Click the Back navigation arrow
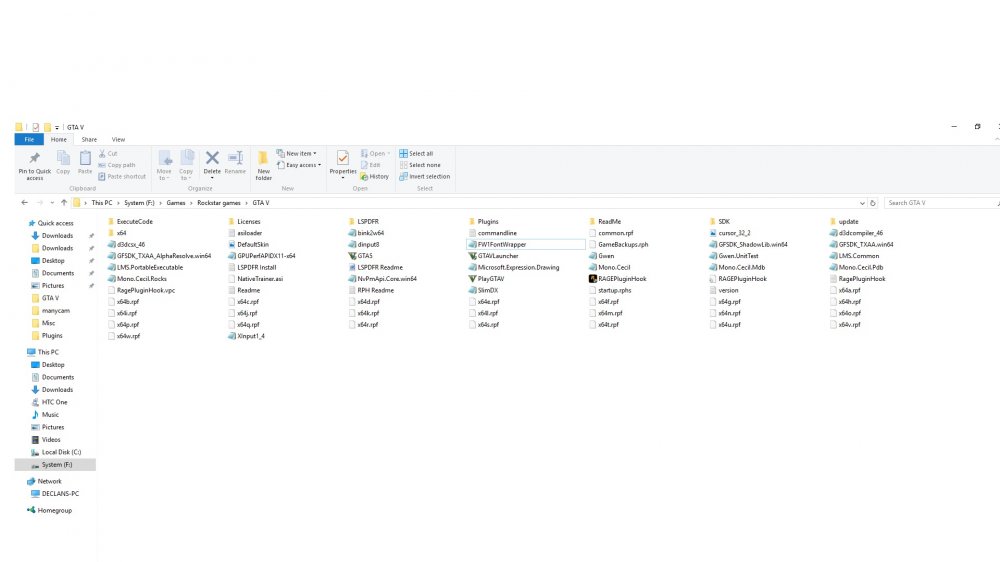Screen dimensions: 1000x562 (24, 203)
